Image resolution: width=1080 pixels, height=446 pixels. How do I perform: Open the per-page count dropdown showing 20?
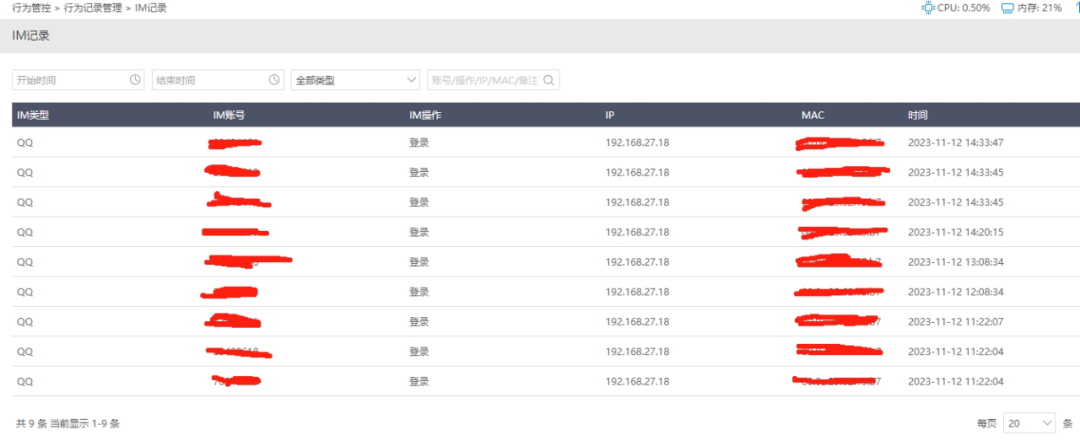[1029, 423]
